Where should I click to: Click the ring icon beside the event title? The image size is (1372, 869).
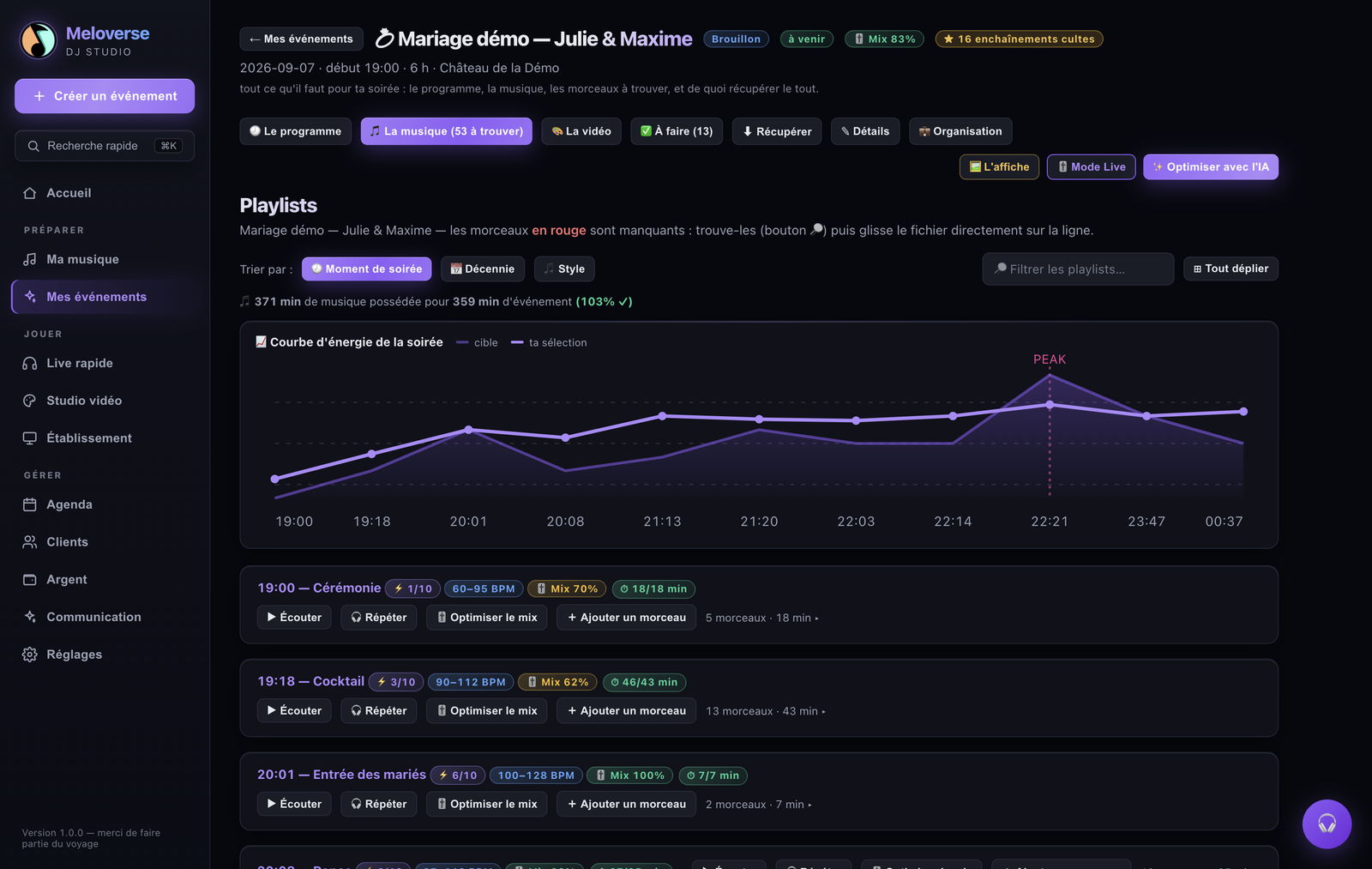(x=385, y=39)
